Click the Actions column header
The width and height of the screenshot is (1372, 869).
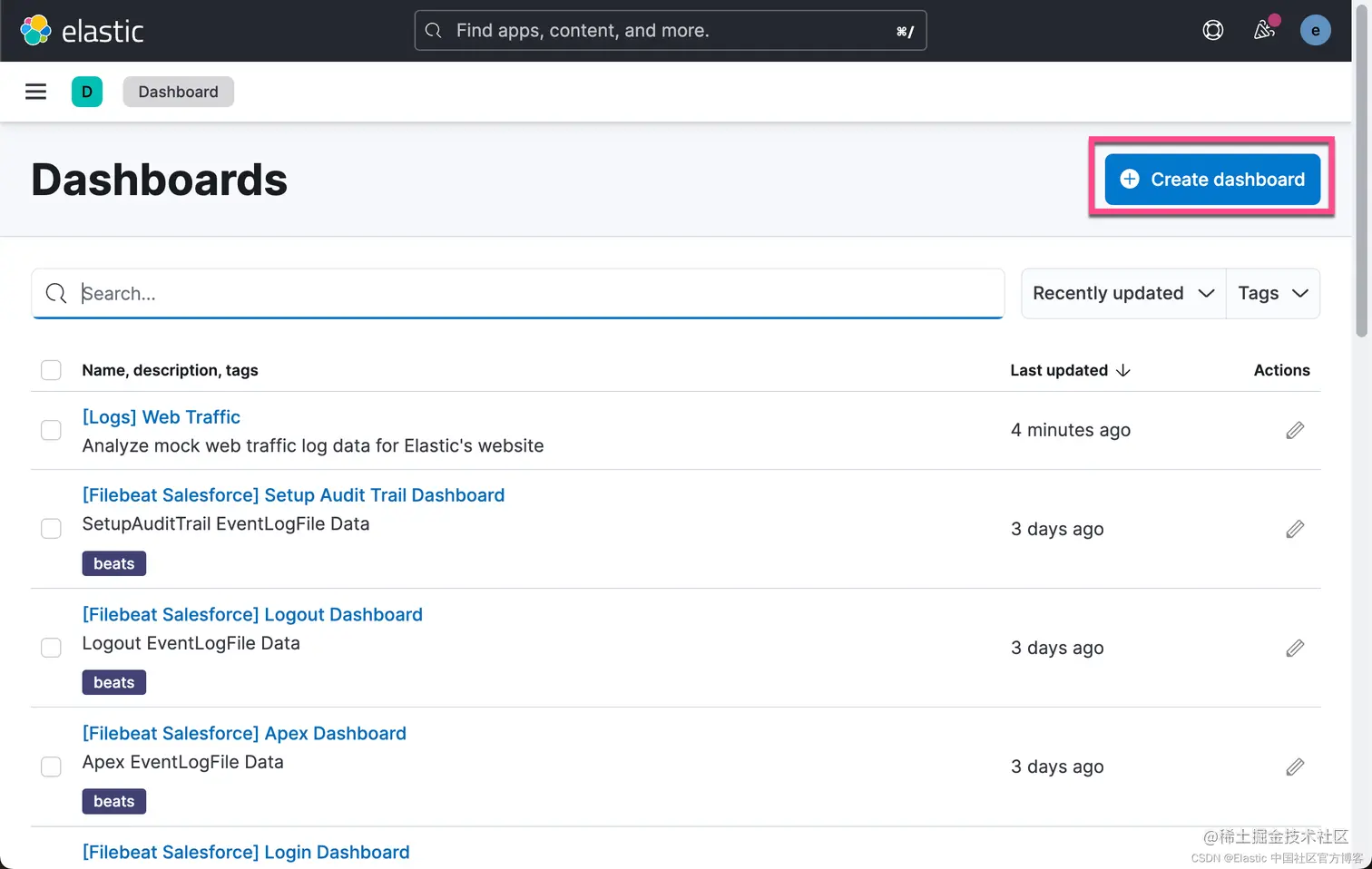tap(1282, 370)
